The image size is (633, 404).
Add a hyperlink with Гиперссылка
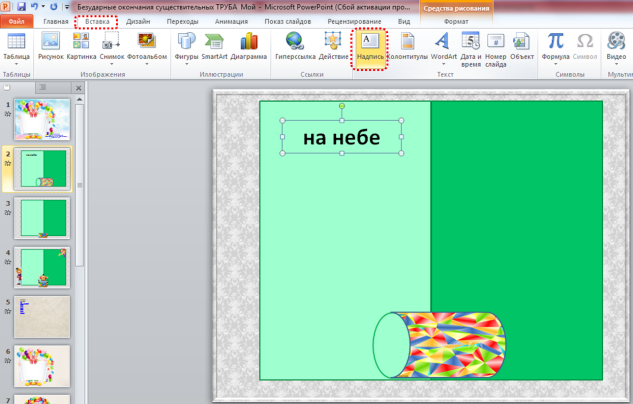(x=295, y=46)
